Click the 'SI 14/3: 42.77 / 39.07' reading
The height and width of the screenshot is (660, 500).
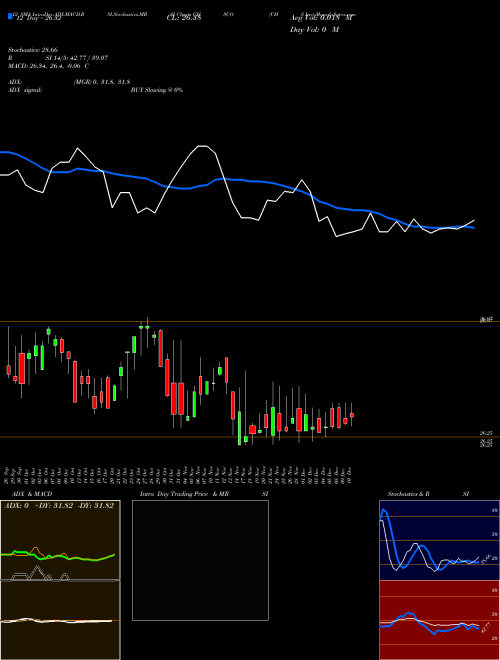[x=77, y=58]
